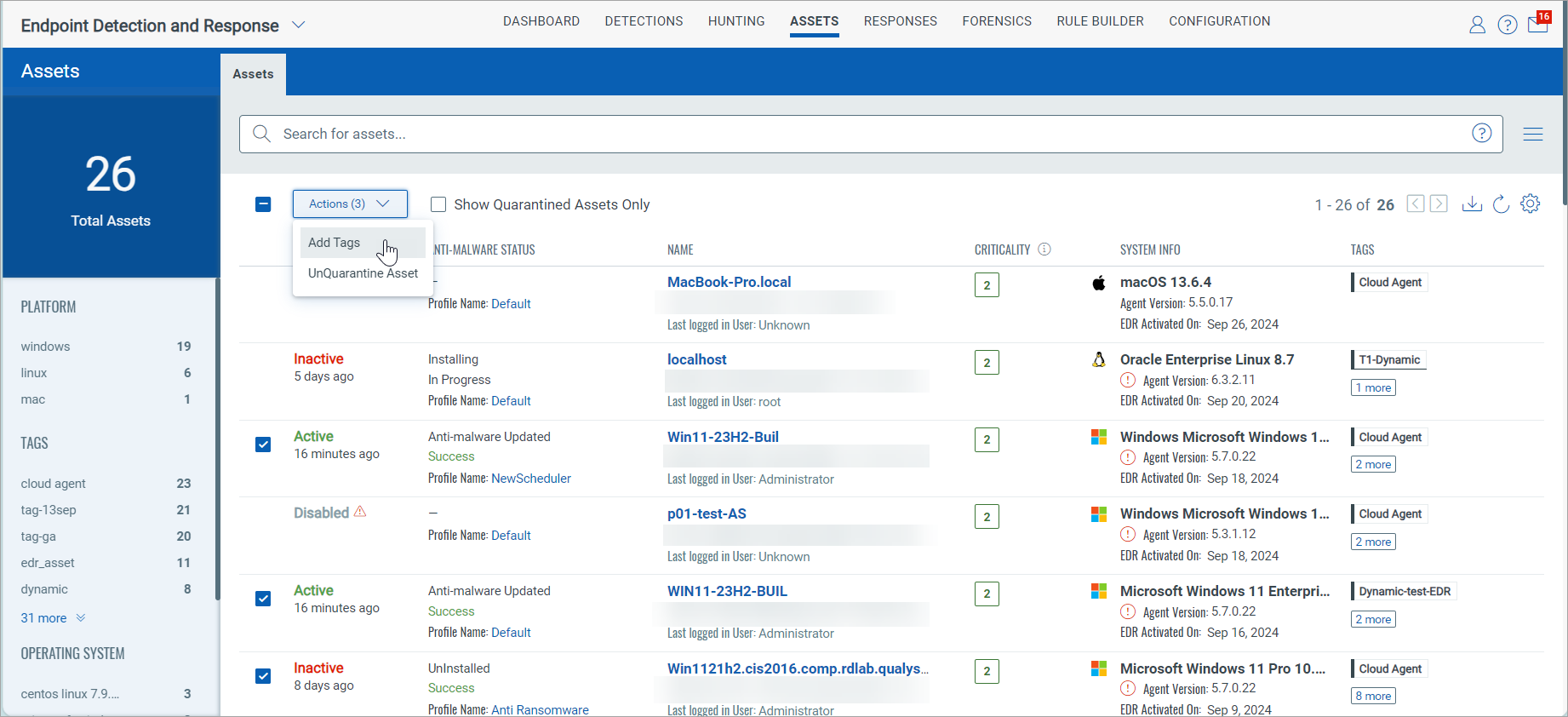Uncheck the Win11-23H2-Buil asset row

click(x=263, y=445)
